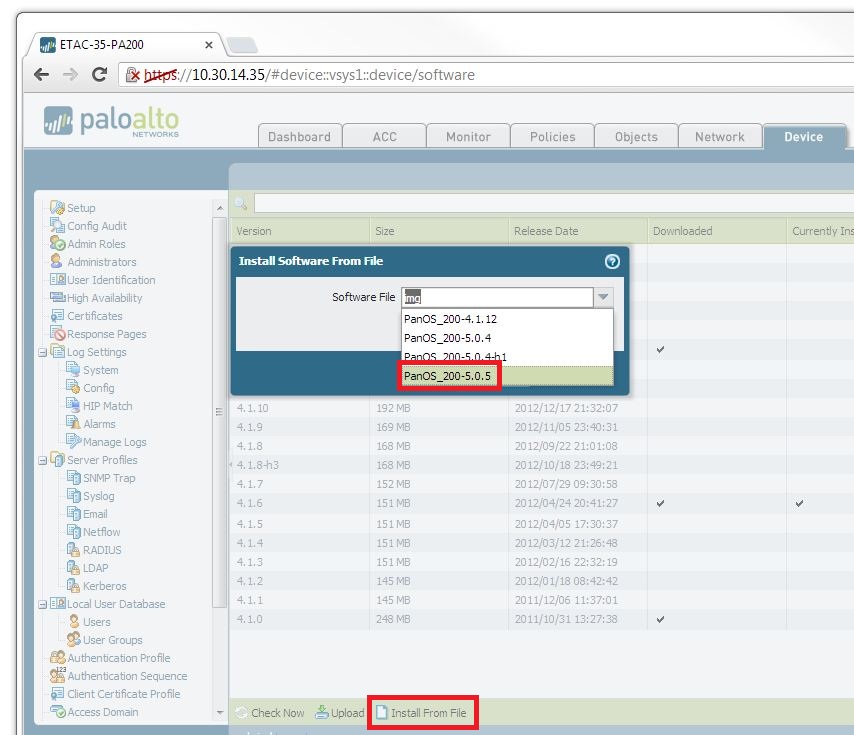Click the Config Audit icon
Viewport: 854px width, 735px height.
coord(57,225)
